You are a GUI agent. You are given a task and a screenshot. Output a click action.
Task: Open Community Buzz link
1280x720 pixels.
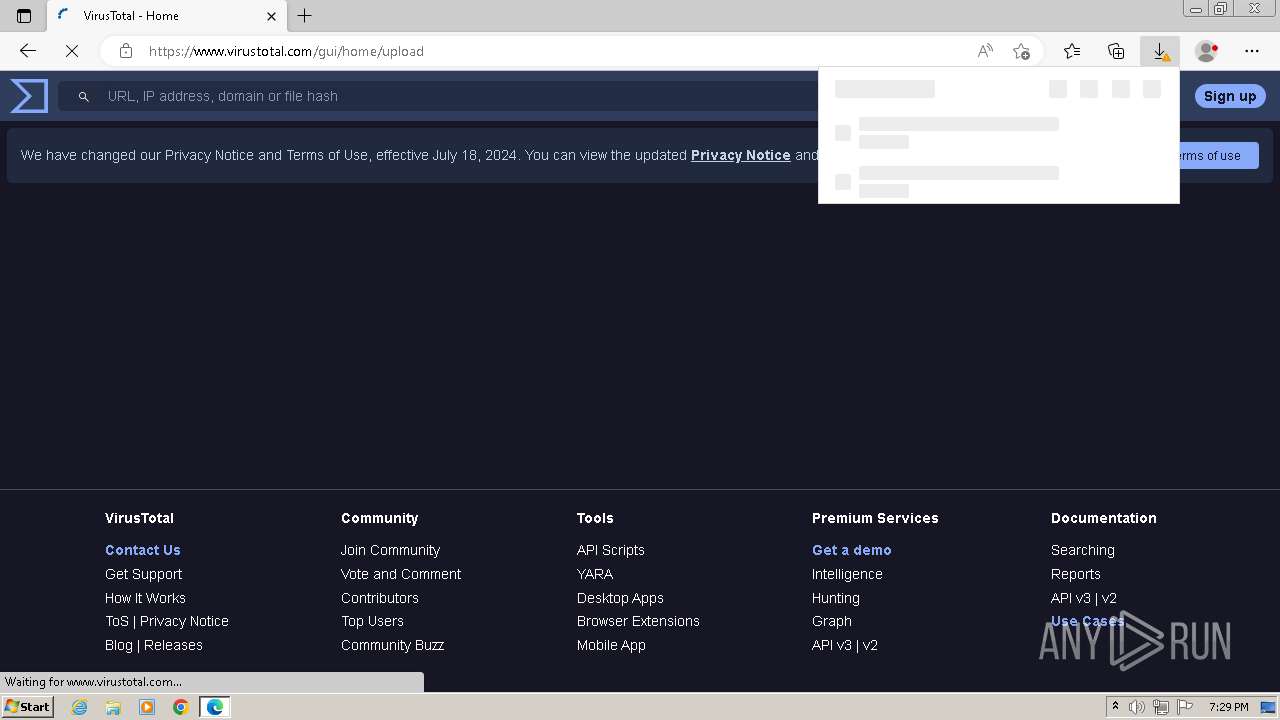click(x=392, y=645)
